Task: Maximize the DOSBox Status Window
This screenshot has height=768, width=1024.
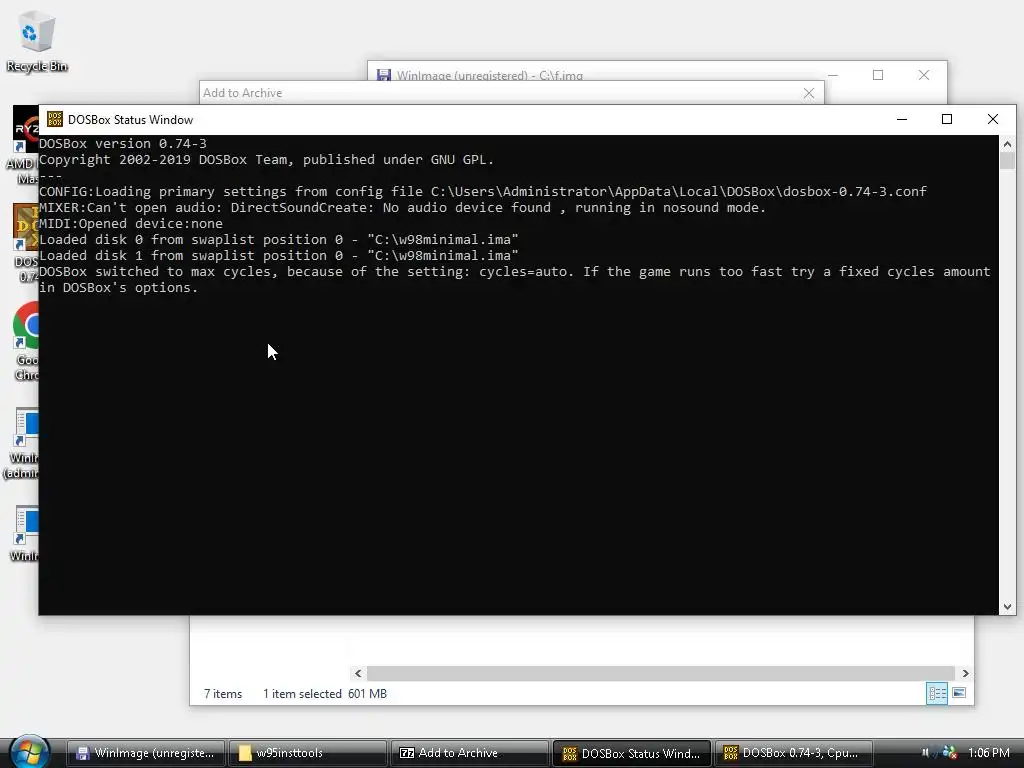Action: click(x=947, y=119)
